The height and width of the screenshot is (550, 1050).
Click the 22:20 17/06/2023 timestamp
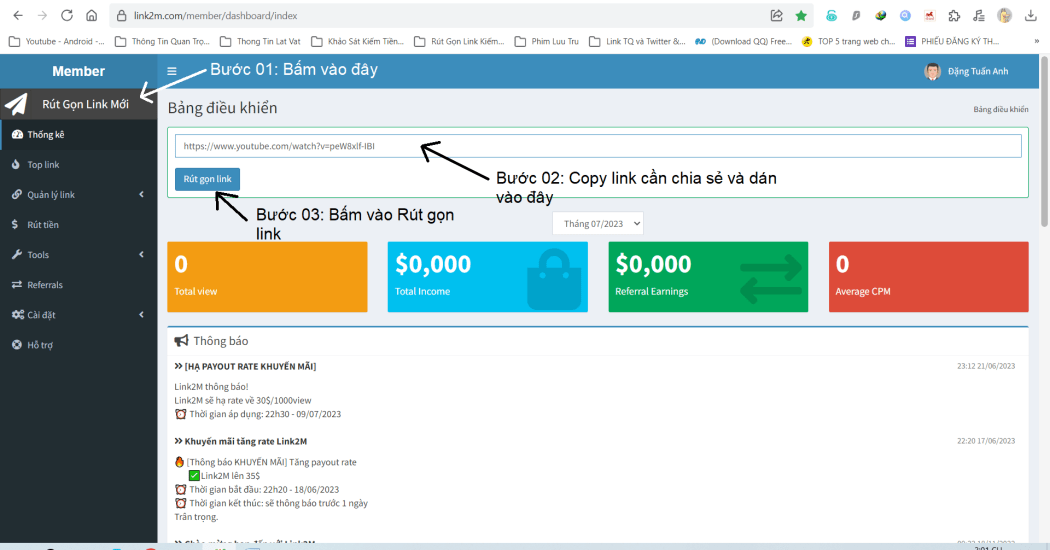coord(986,441)
